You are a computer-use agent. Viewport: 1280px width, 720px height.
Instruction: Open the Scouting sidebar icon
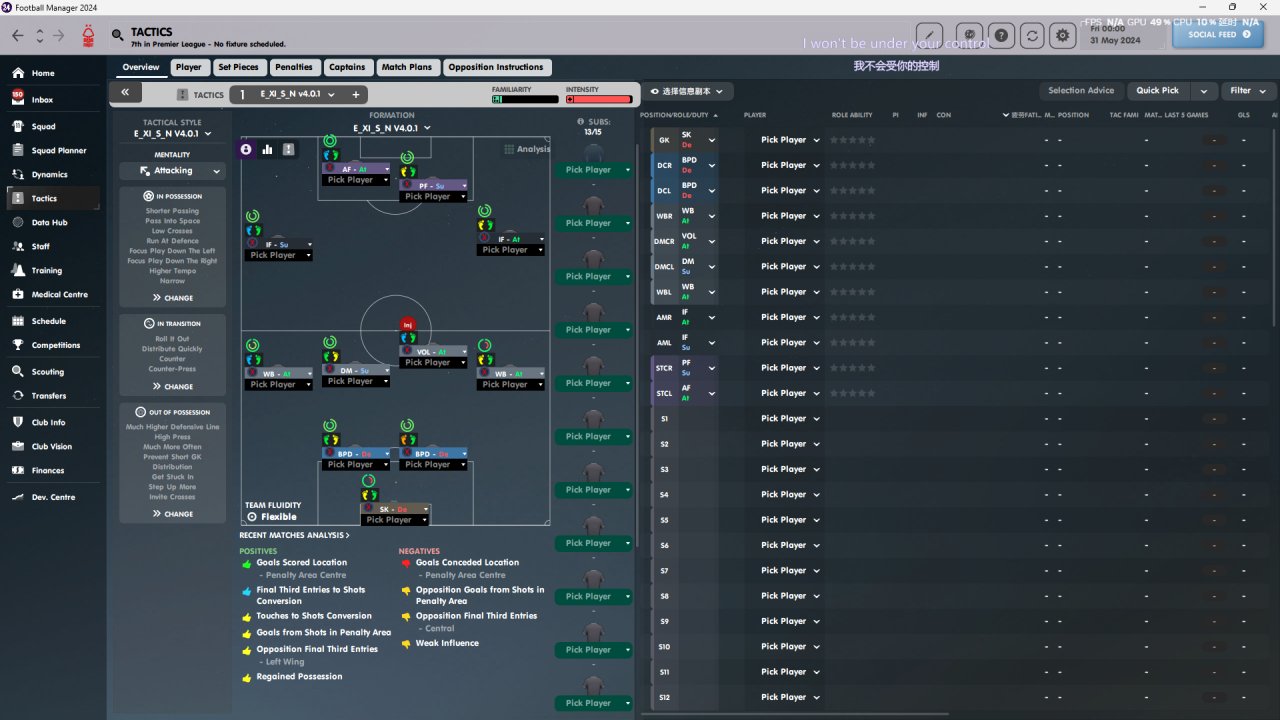point(17,371)
